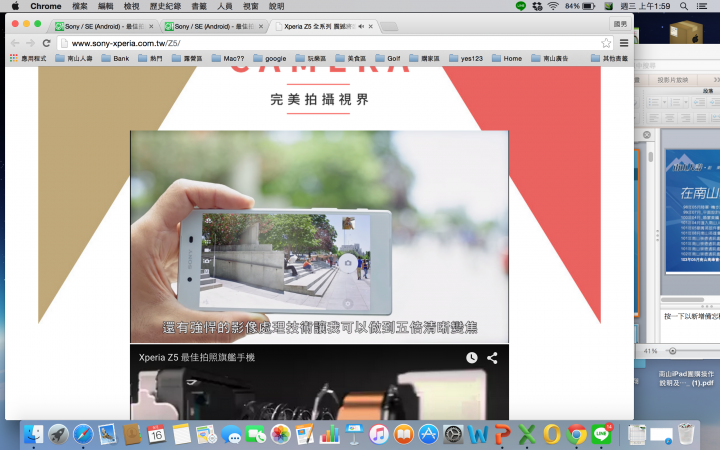The image size is (720, 450).
Task: Open Finder from the Dock
Action: pyautogui.click(x=33, y=434)
